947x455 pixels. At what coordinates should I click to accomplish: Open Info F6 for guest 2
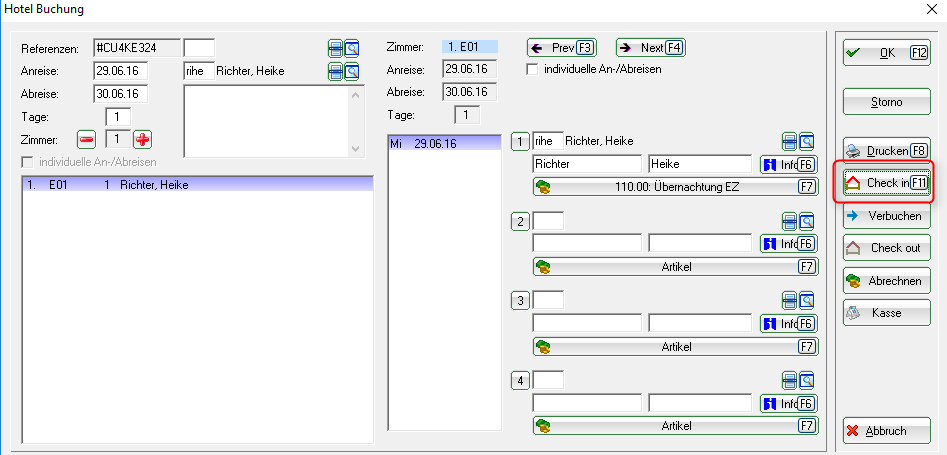789,244
